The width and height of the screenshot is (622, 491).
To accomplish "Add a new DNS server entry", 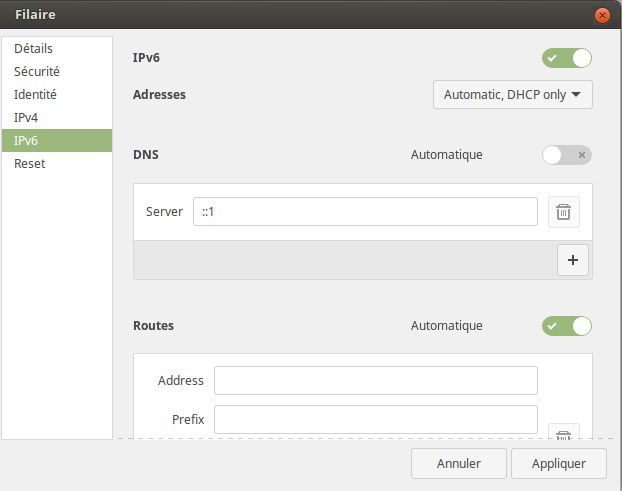I will [x=572, y=260].
